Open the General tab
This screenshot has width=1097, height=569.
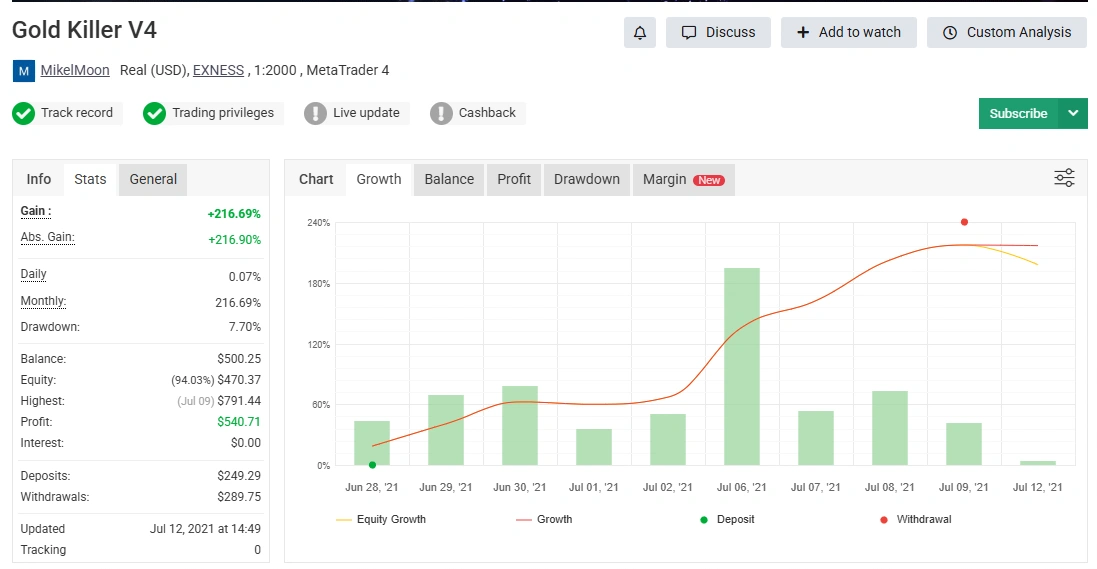coord(153,179)
